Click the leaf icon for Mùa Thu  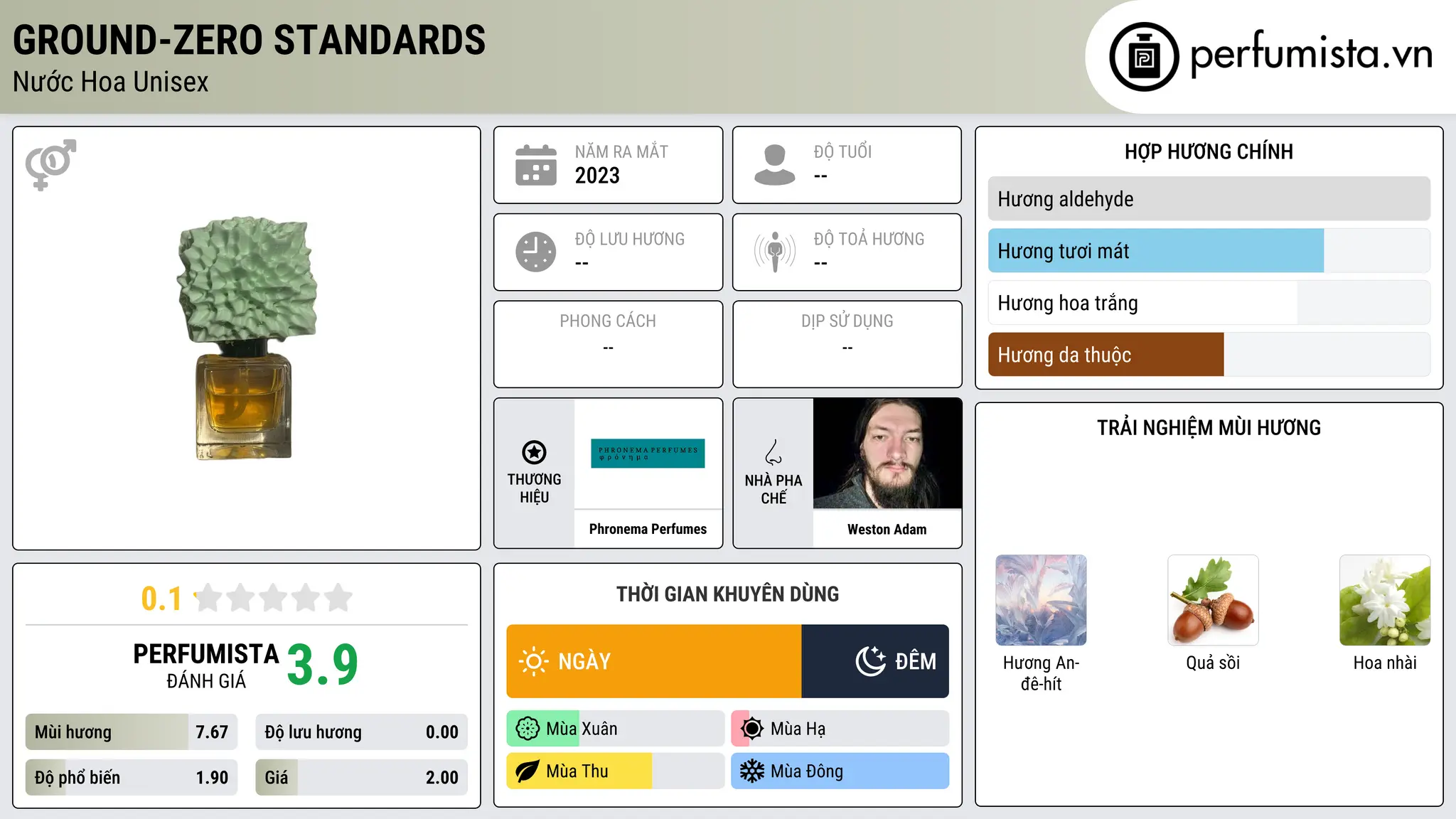[528, 771]
